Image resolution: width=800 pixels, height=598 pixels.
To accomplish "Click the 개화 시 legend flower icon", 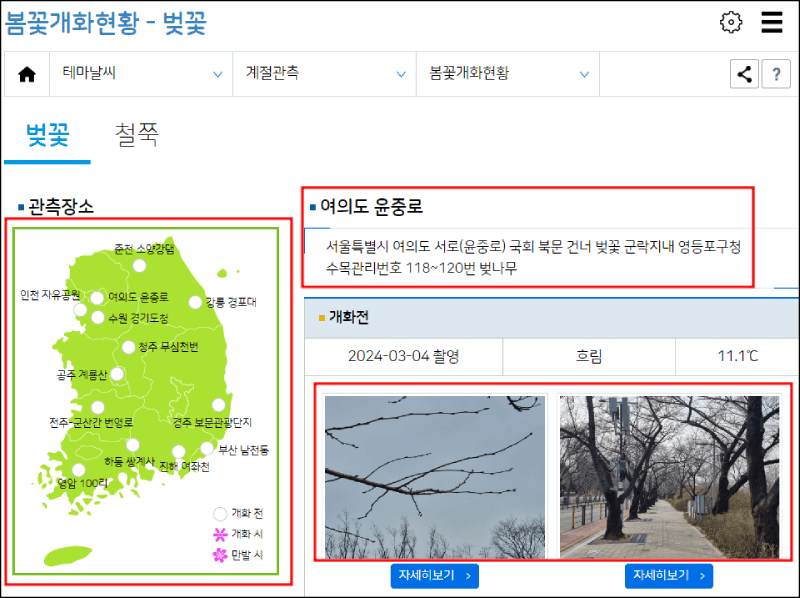I will coord(220,534).
